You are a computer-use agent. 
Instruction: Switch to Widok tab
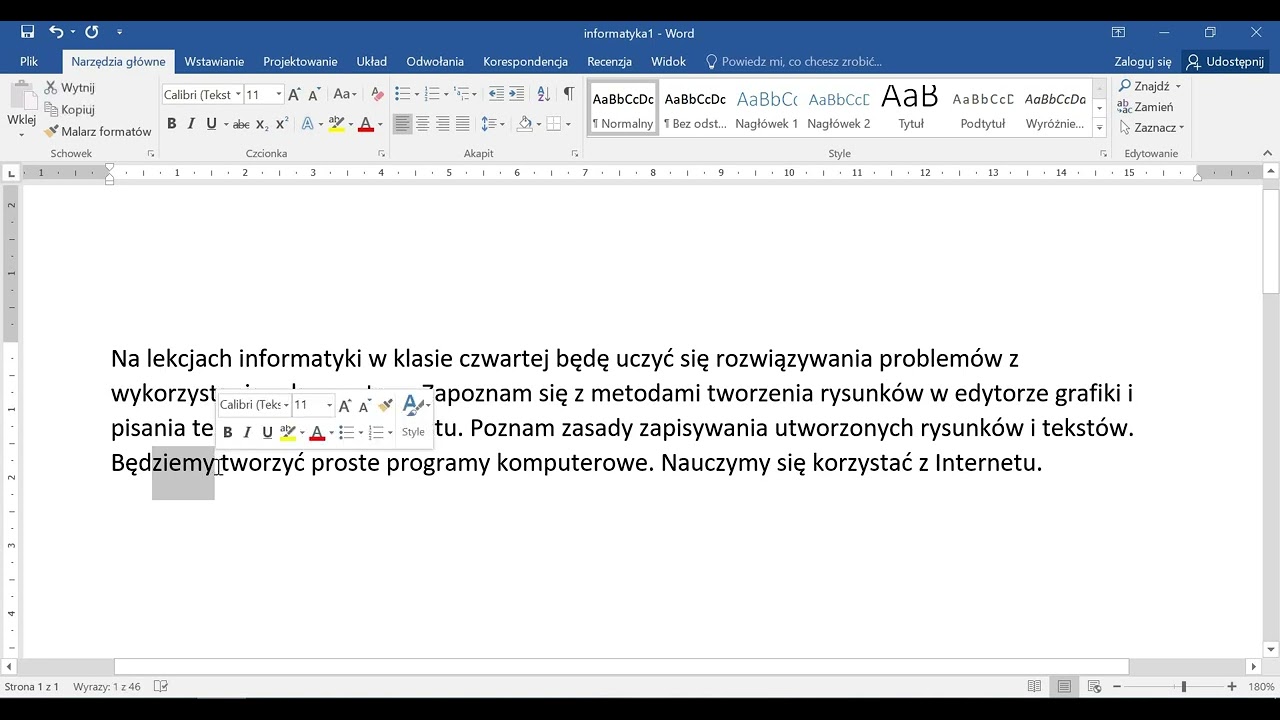[668, 62]
